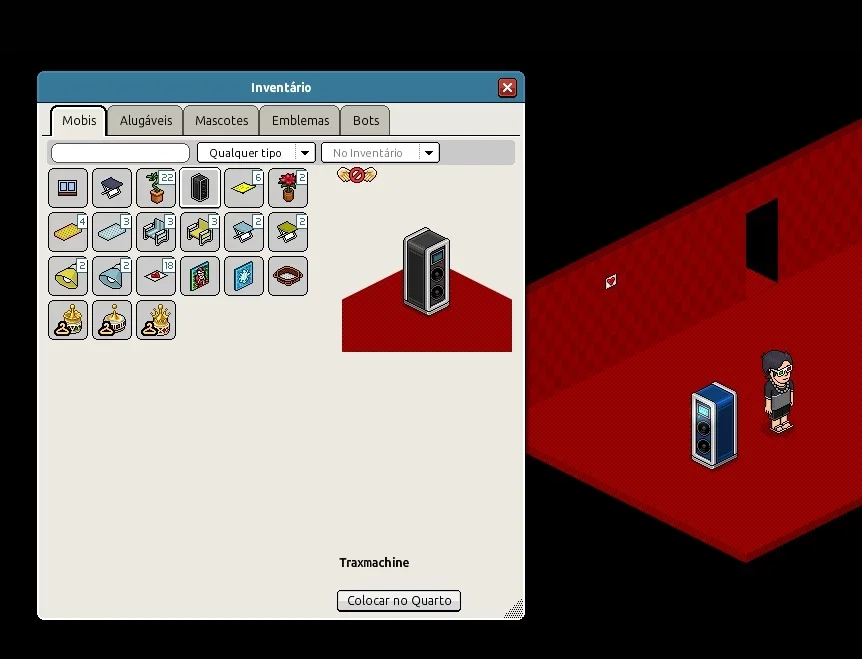The height and width of the screenshot is (659, 862).
Task: Open the Bots tab
Action: click(366, 120)
